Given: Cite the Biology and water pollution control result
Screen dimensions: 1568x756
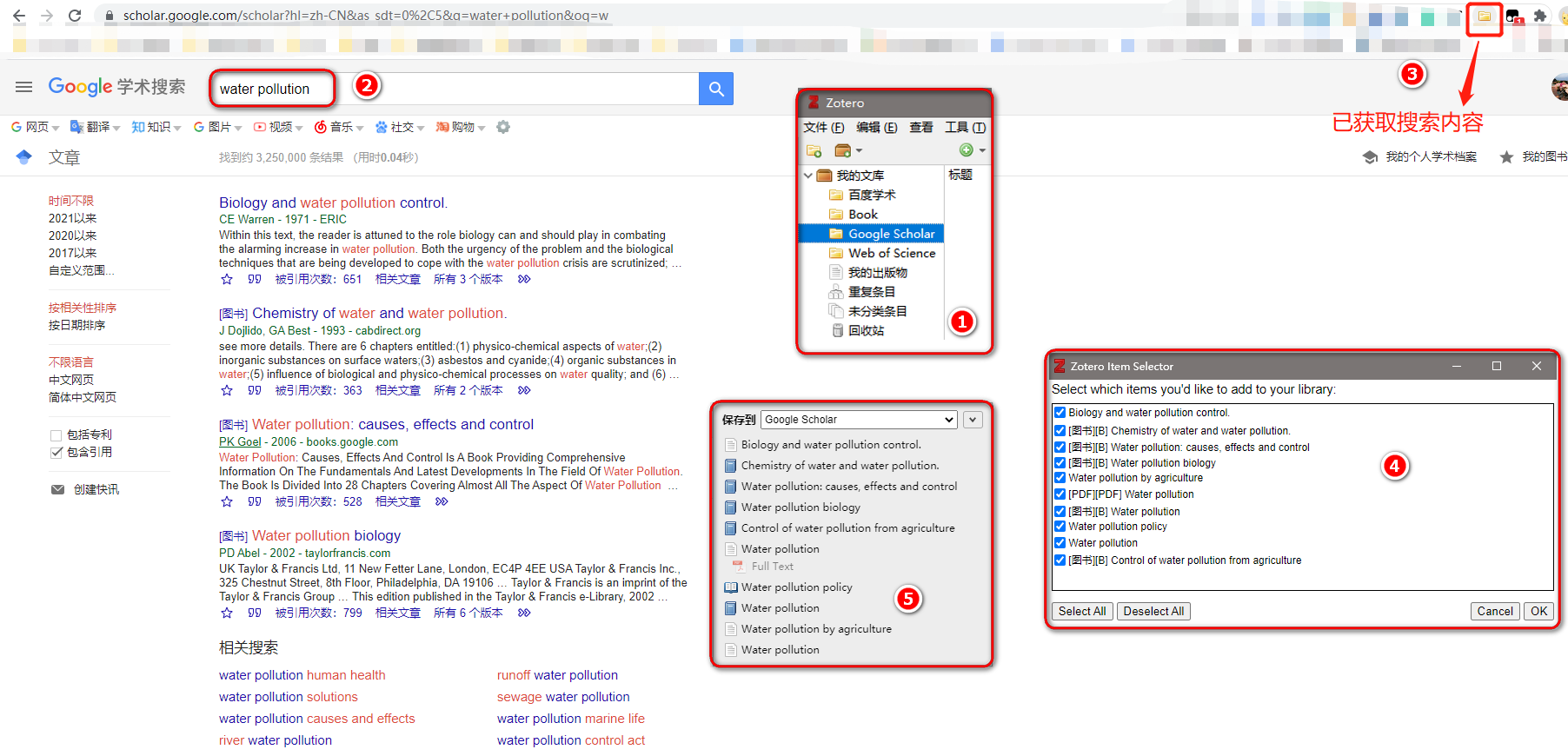Looking at the screenshot, I should click(255, 279).
